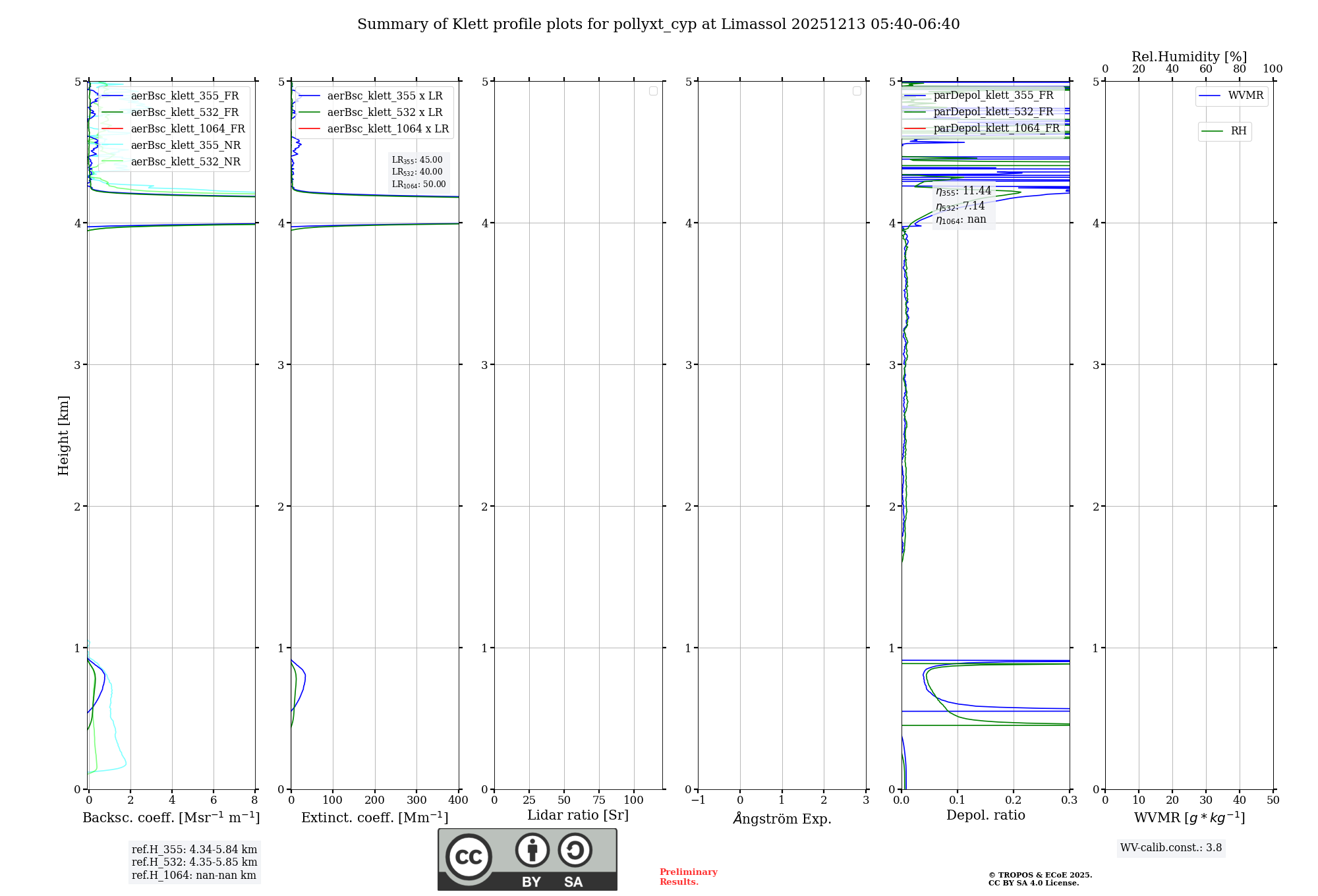Click the parDepol_klett_355_FR legend entry
The height and width of the screenshot is (896, 1318).
point(993,96)
